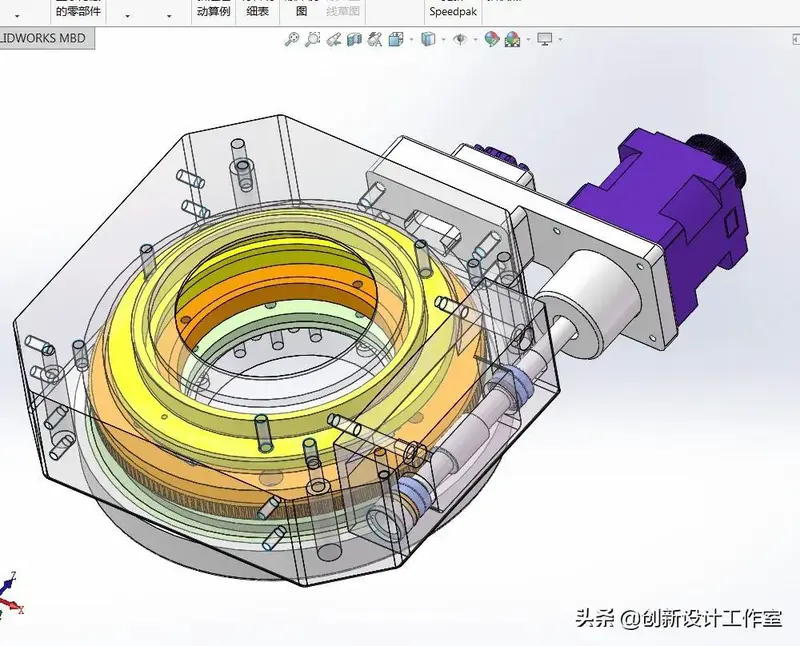Select the Zoom to Area tool
Viewport: 800px width, 646px height.
click(312, 39)
